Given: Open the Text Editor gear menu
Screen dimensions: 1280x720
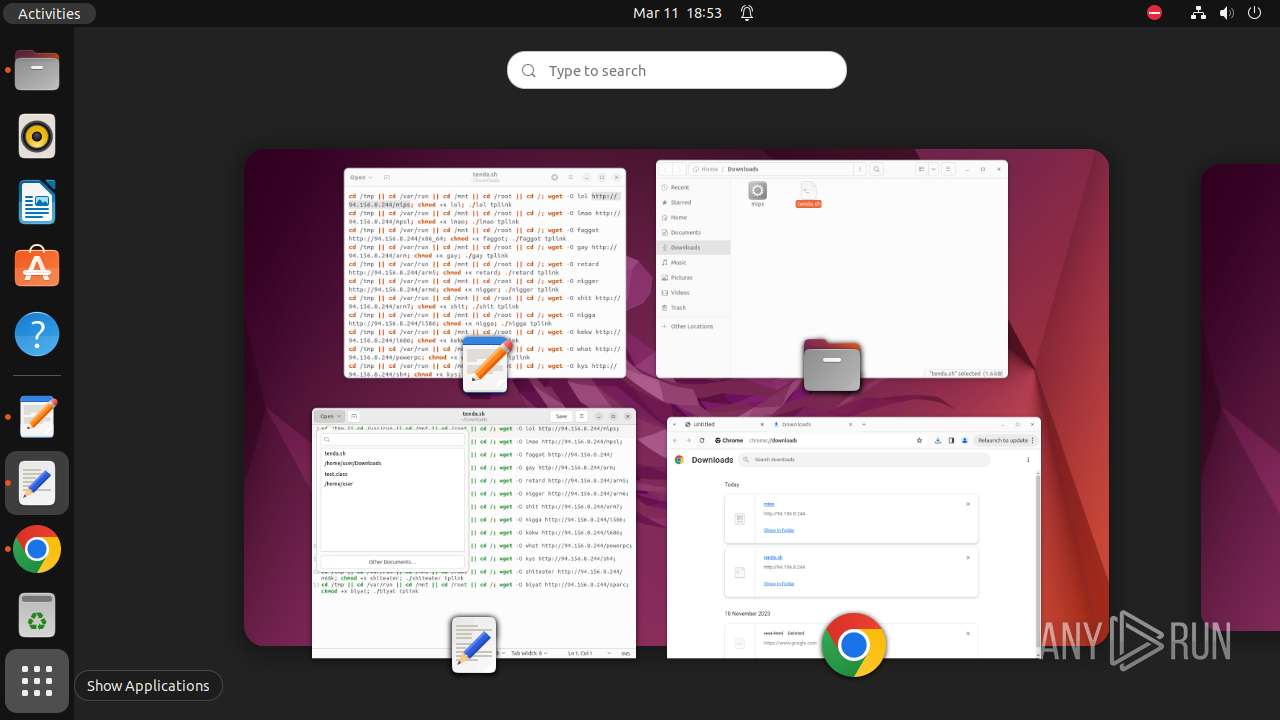Looking at the screenshot, I should click(x=557, y=177).
